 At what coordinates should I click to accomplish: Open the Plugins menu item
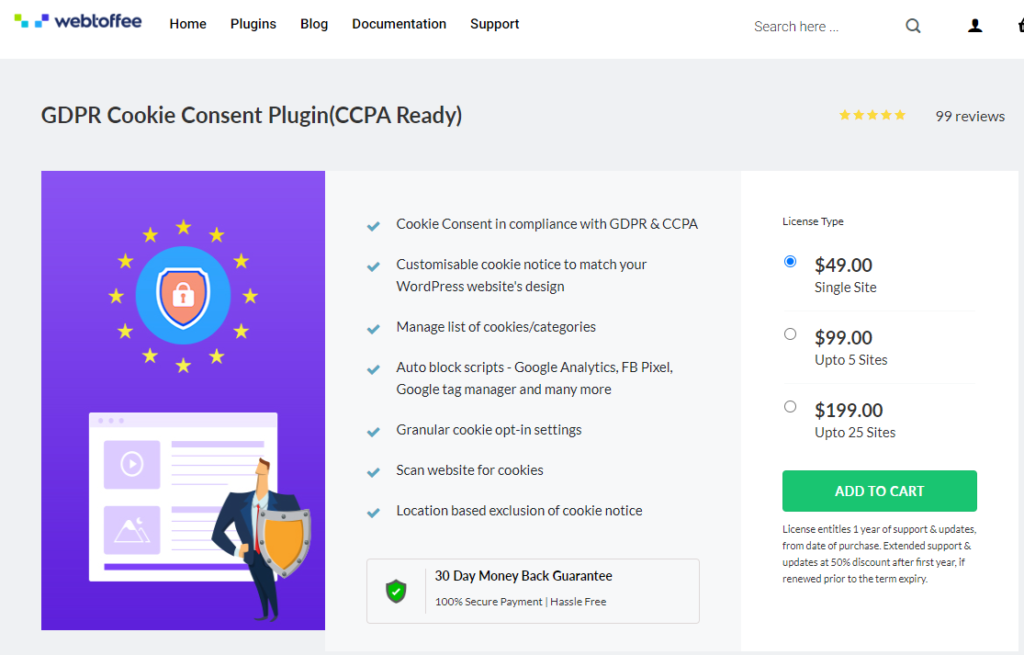tap(253, 24)
